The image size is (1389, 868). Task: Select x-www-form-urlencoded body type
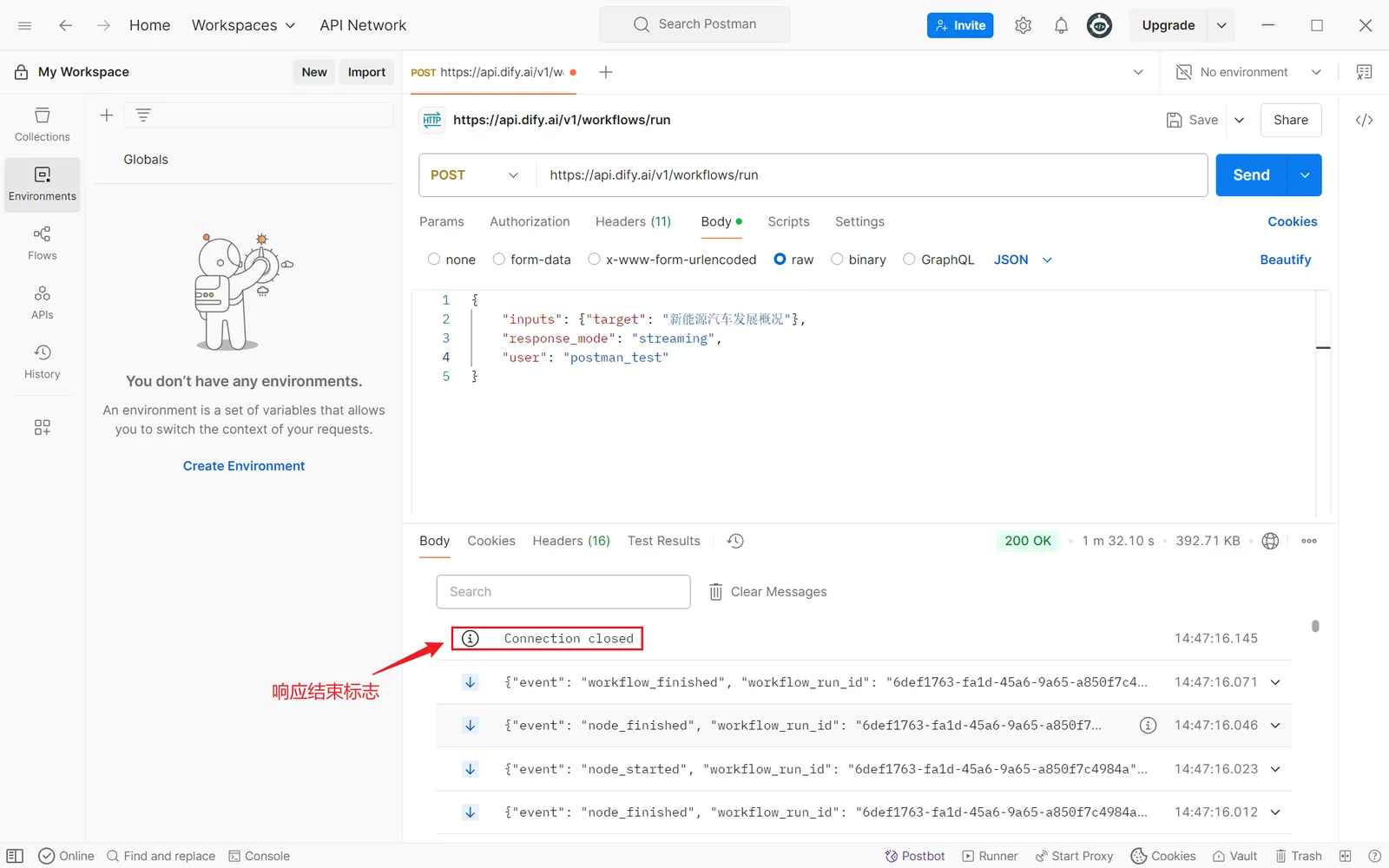(594, 259)
